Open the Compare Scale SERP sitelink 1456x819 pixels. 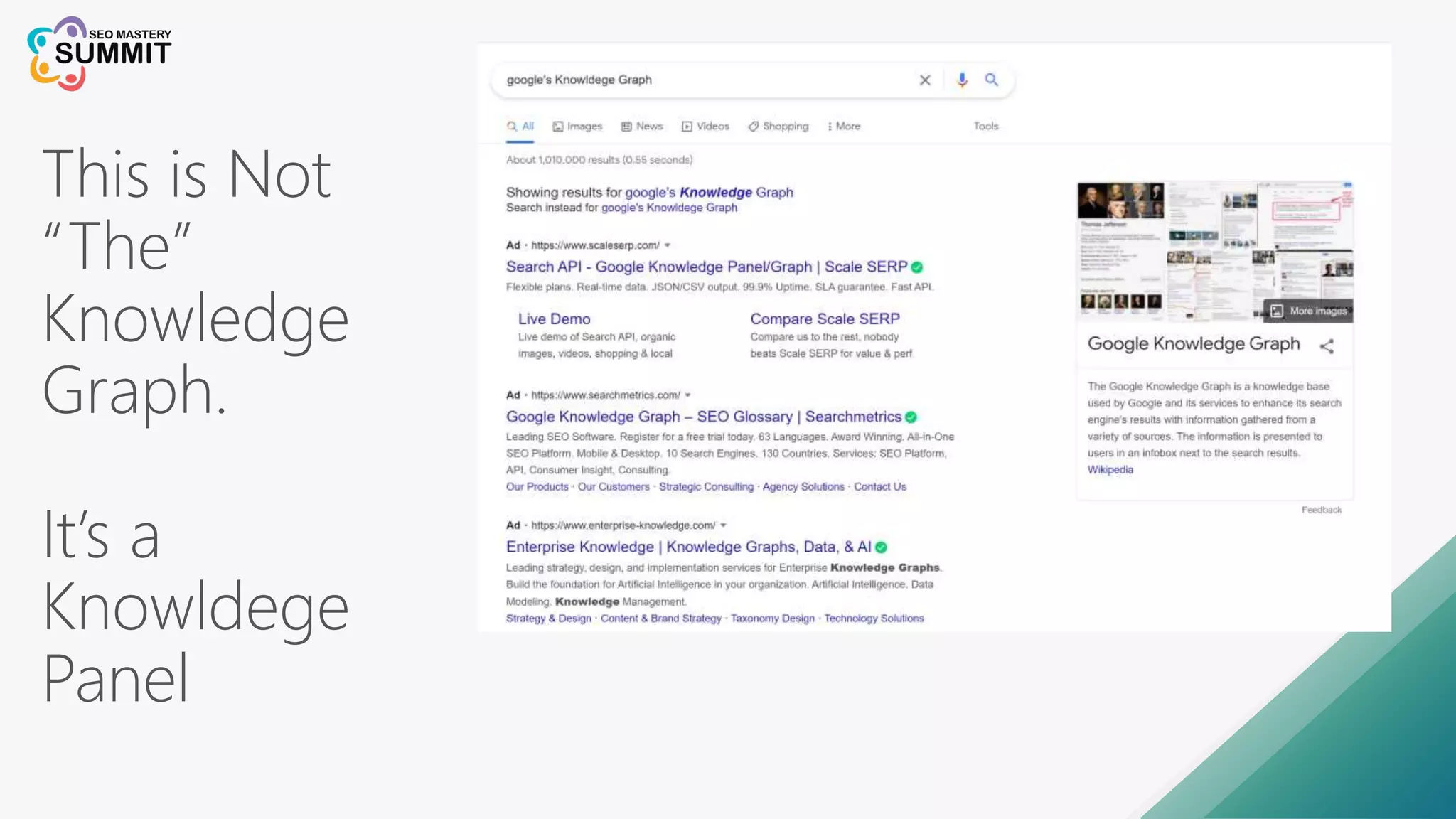(825, 319)
